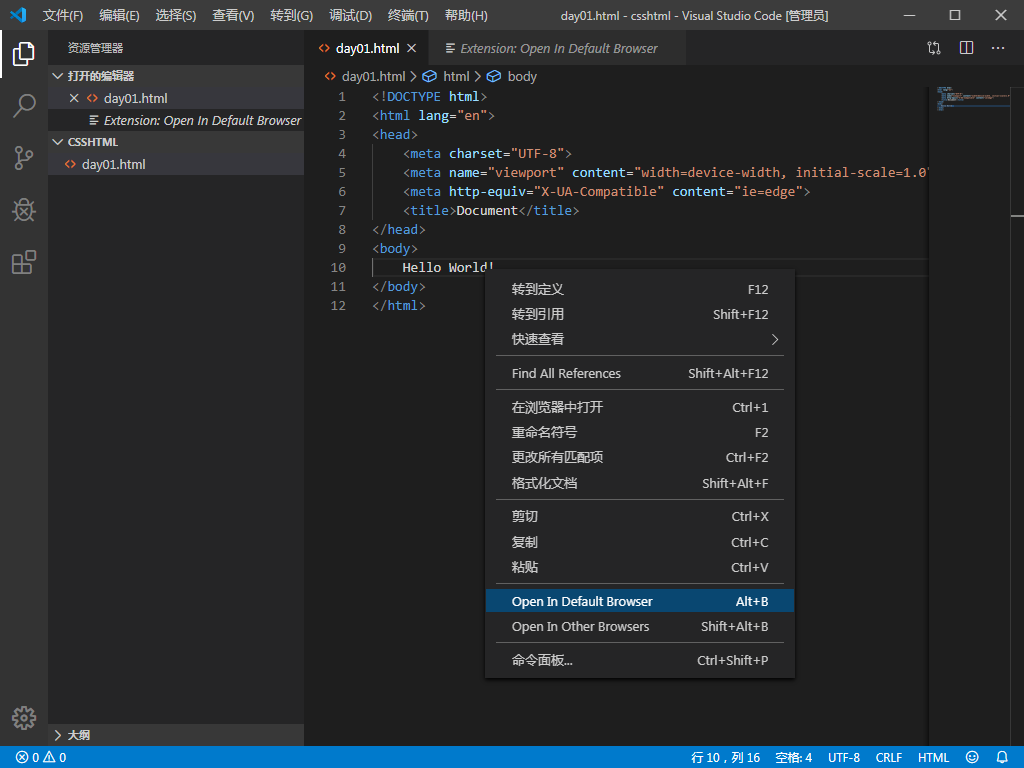Choose Find All References in context menu
The height and width of the screenshot is (768, 1024).
click(x=640, y=374)
